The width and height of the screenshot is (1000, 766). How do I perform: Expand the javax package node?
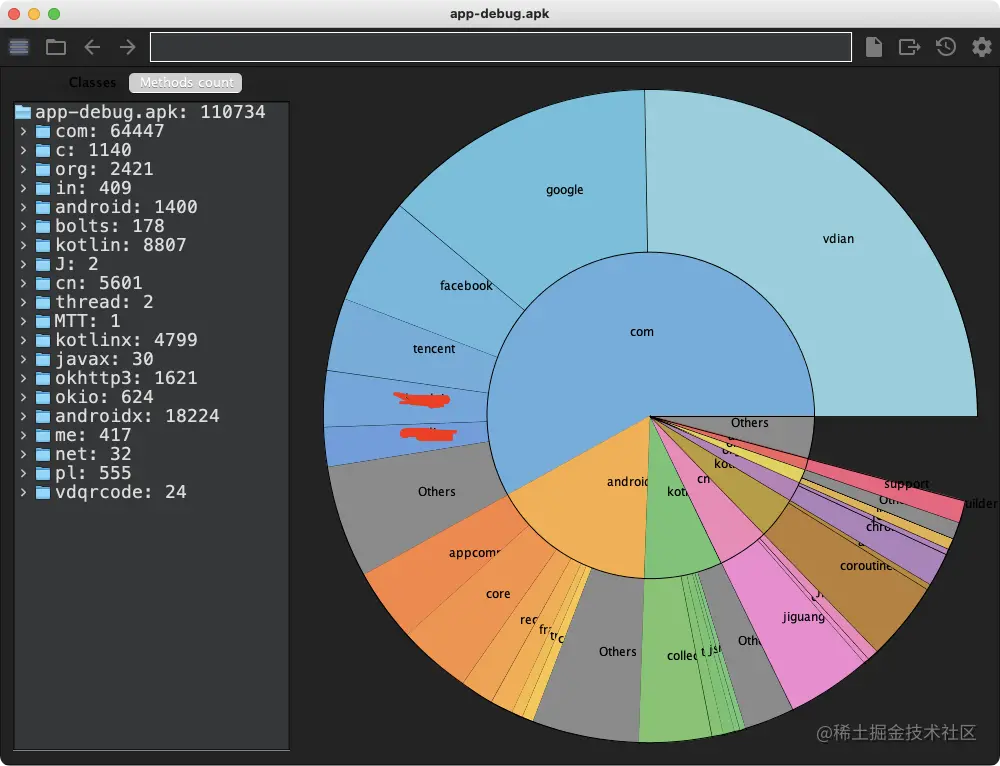[x=23, y=359]
